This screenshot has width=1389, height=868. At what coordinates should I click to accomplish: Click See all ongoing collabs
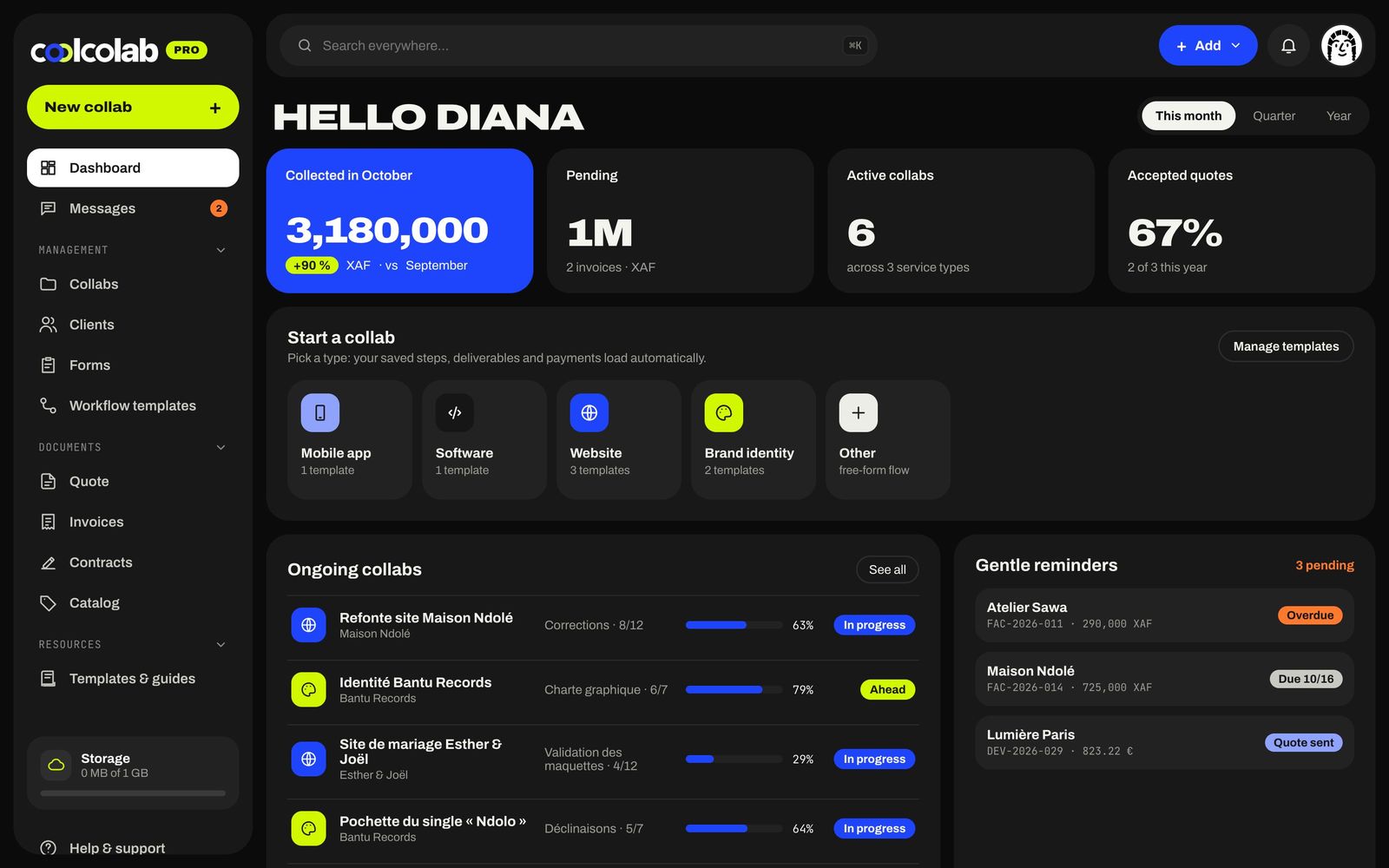887,569
